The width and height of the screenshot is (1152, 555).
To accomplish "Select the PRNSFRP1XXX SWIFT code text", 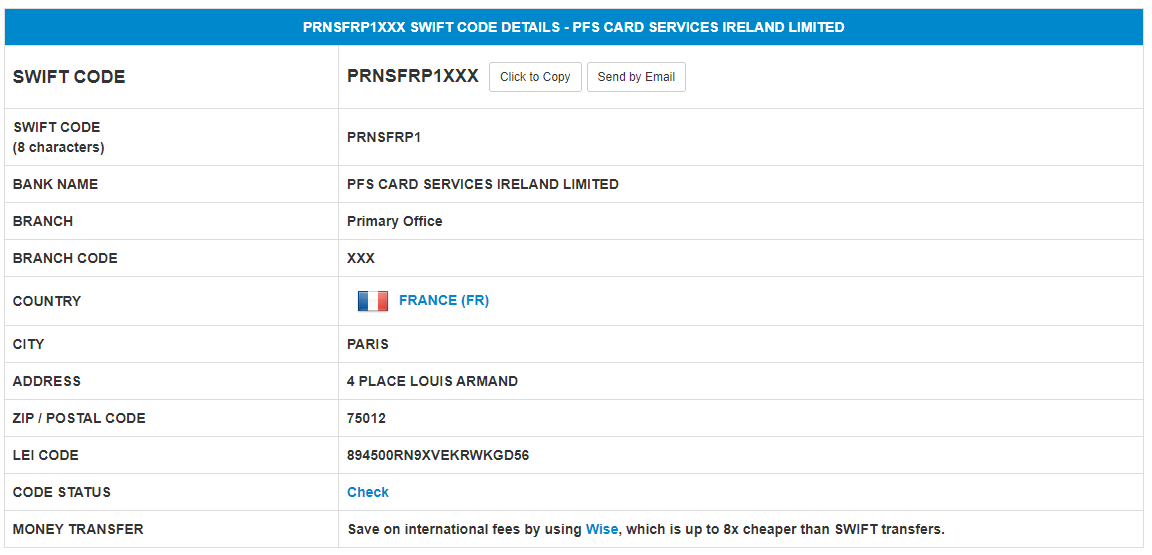I will (413, 76).
